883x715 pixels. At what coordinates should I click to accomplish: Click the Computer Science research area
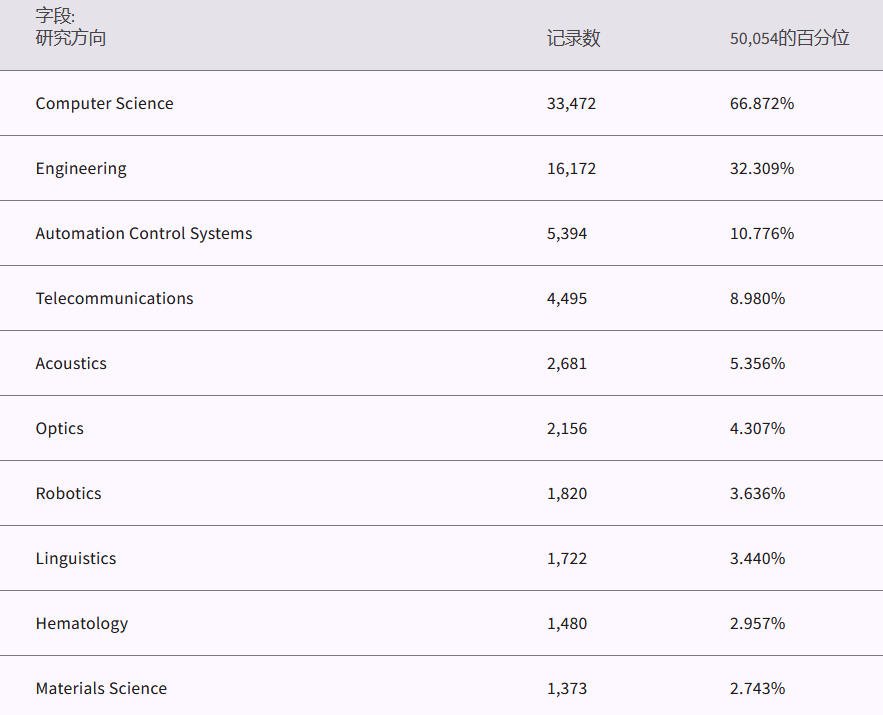click(104, 104)
